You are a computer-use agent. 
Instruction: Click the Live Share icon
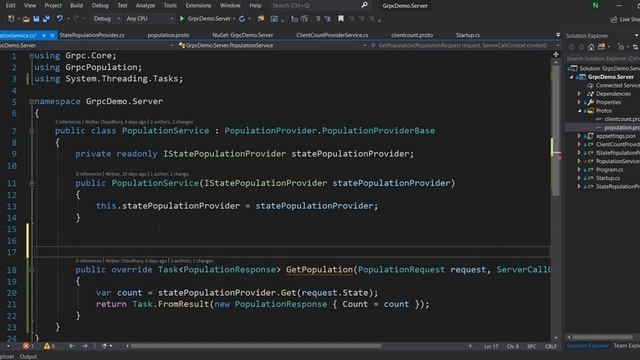pyautogui.click(x=614, y=19)
